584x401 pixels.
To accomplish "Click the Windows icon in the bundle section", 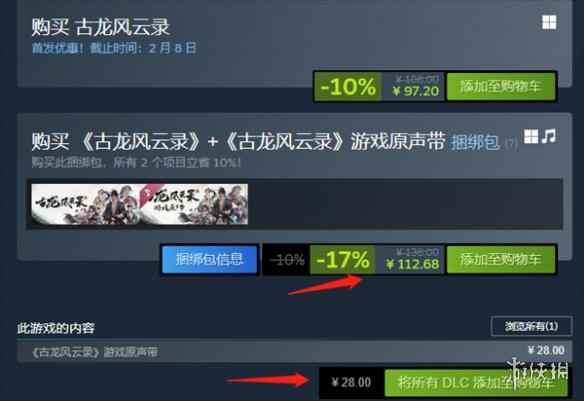I will pyautogui.click(x=531, y=136).
